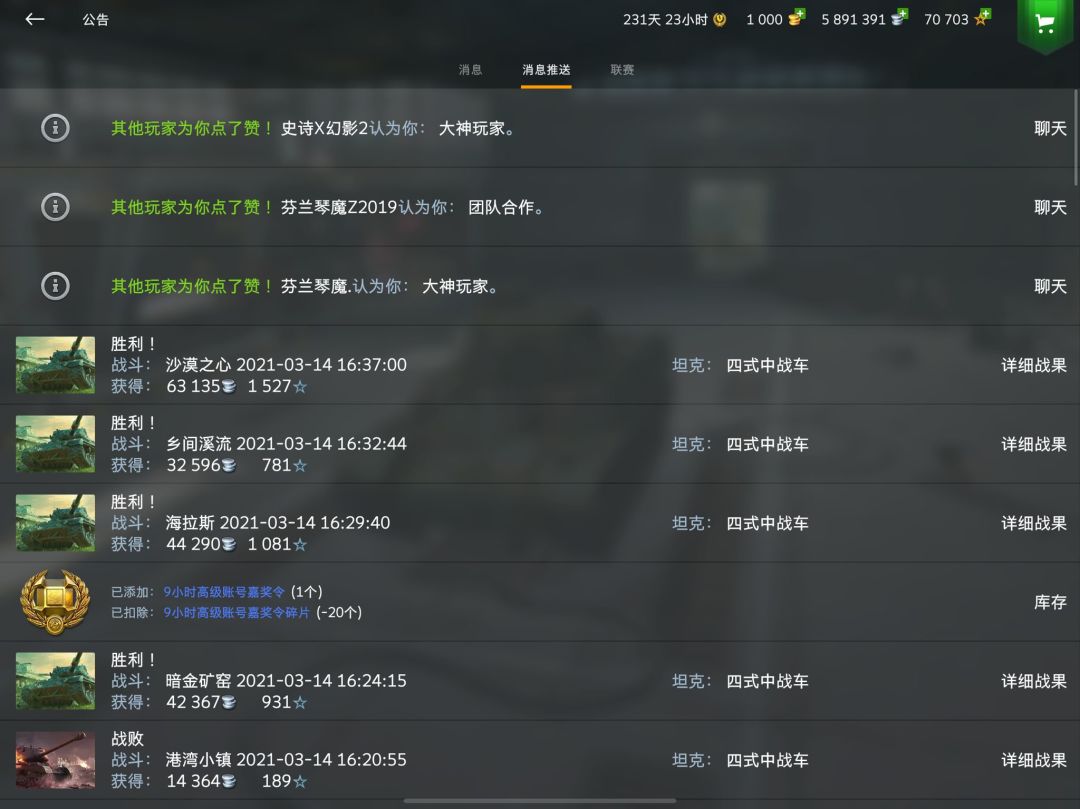Click the 9小时高级账号嘉奖令碎片 link
The height and width of the screenshot is (809, 1080).
click(x=236, y=612)
